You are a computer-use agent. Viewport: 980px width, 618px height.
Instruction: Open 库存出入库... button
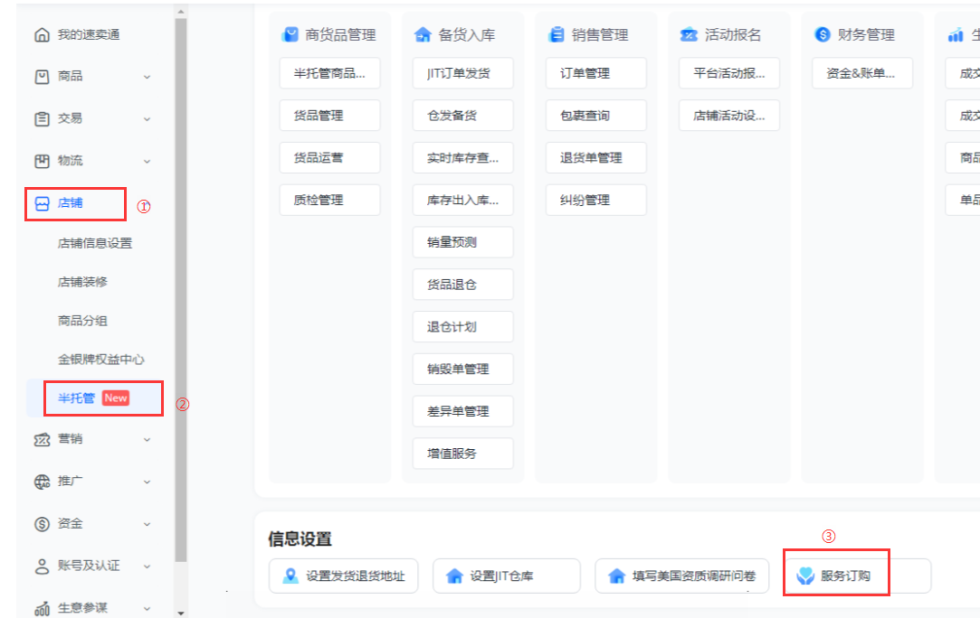tap(462, 200)
